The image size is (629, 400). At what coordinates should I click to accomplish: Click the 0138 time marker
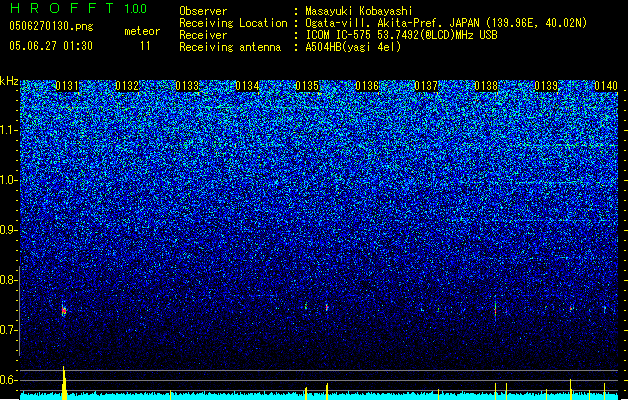[x=486, y=86]
